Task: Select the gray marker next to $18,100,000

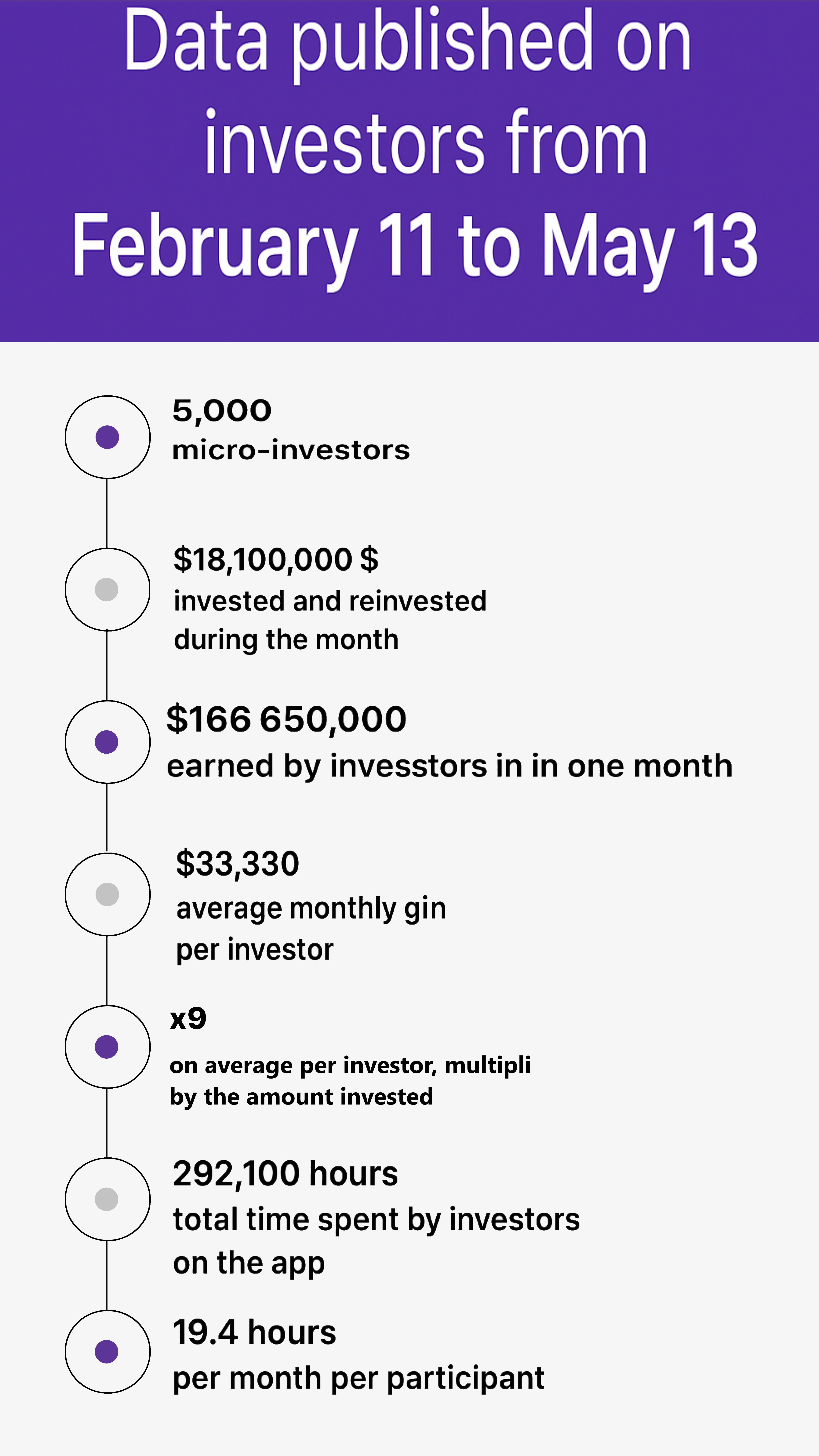Action: (x=107, y=590)
